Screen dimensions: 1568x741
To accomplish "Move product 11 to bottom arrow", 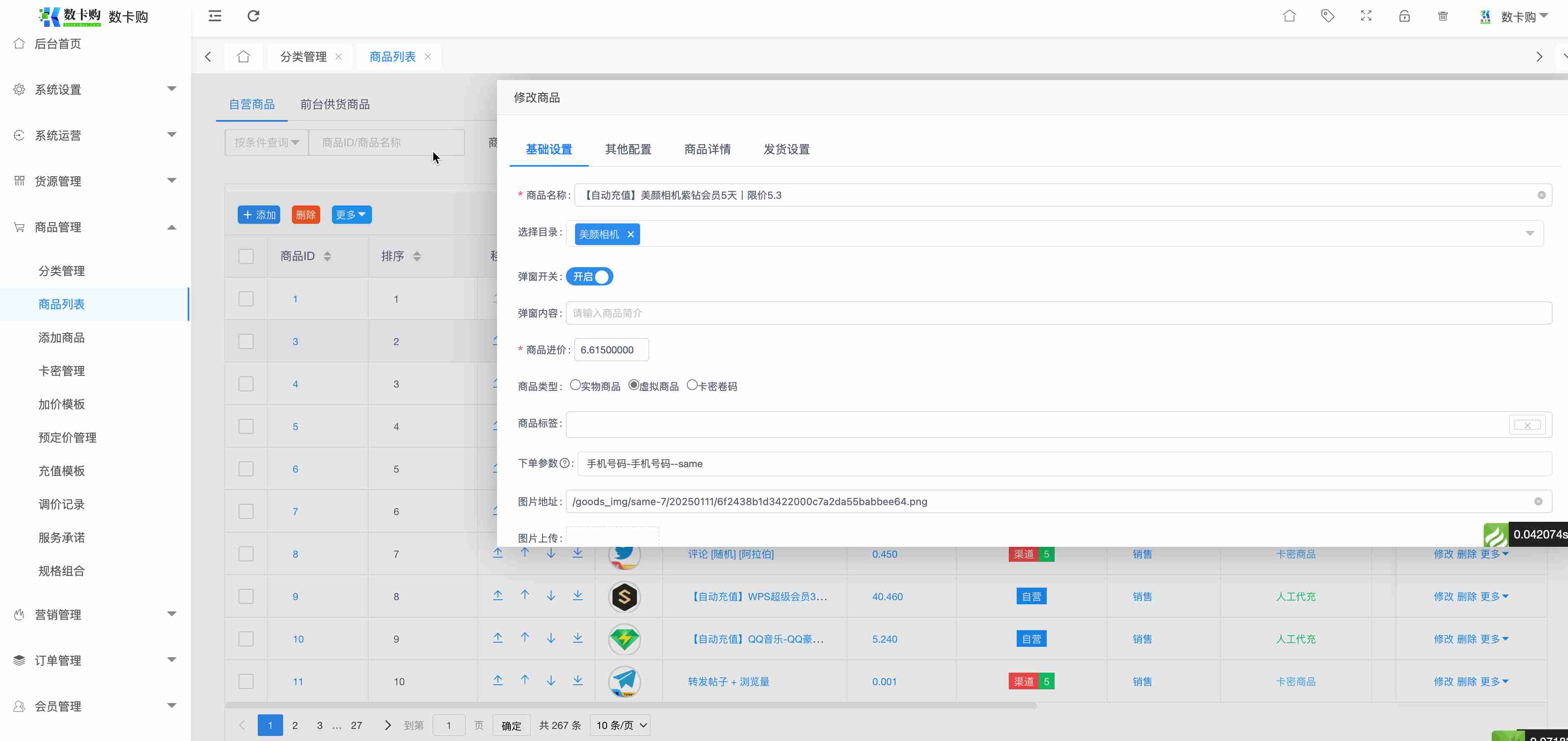I will pyautogui.click(x=578, y=680).
